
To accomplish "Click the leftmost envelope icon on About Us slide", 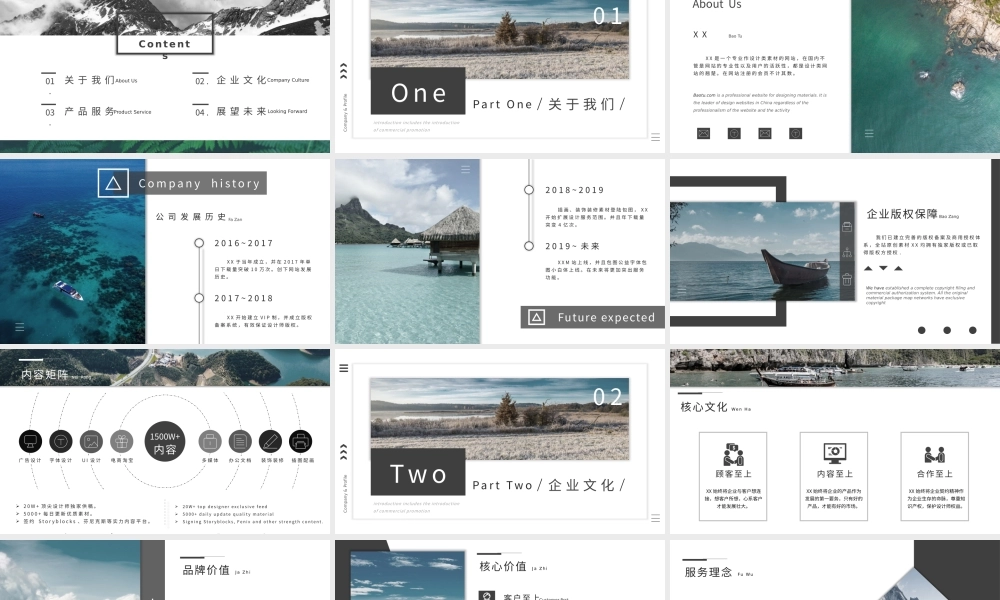I will (703, 133).
